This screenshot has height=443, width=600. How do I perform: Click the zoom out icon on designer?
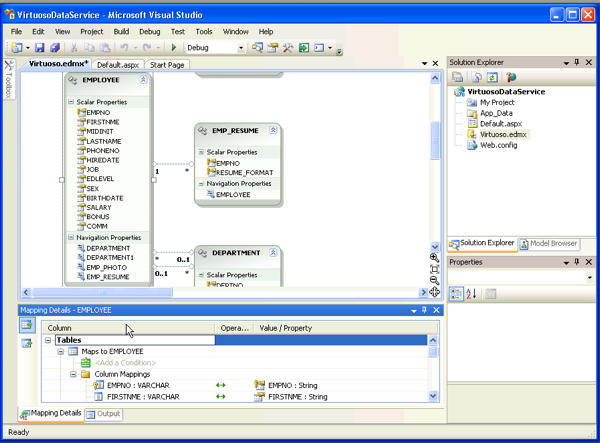tap(435, 282)
